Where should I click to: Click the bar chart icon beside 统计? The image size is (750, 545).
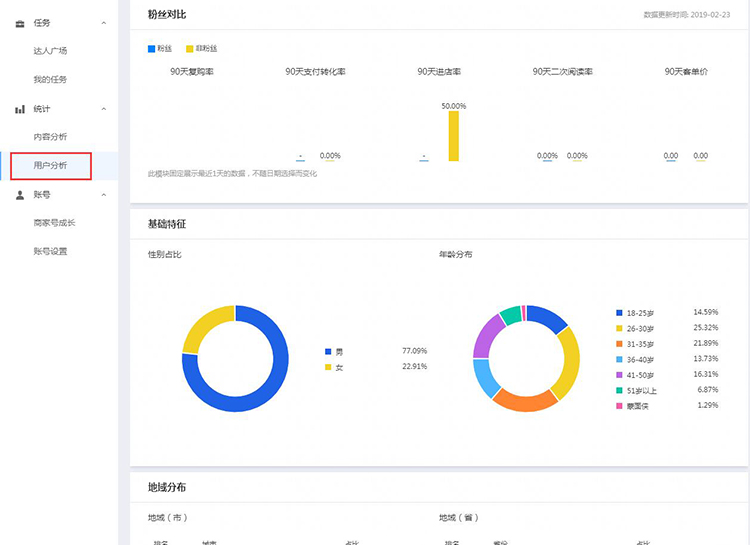point(20,109)
